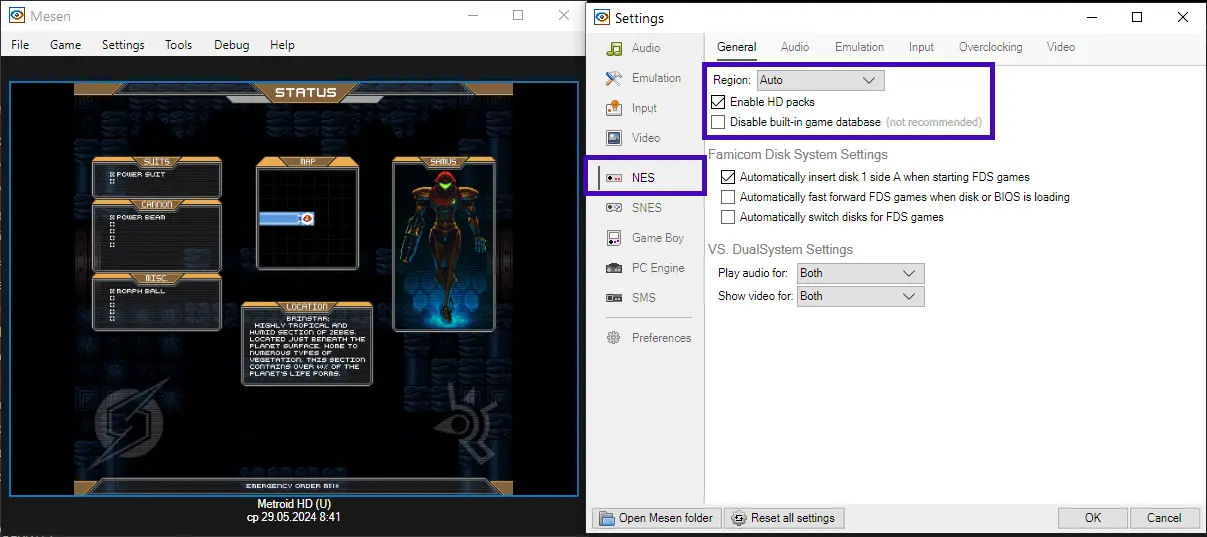Open the Region Auto dropdown
Screen dimensions: 1207x537
click(820, 80)
